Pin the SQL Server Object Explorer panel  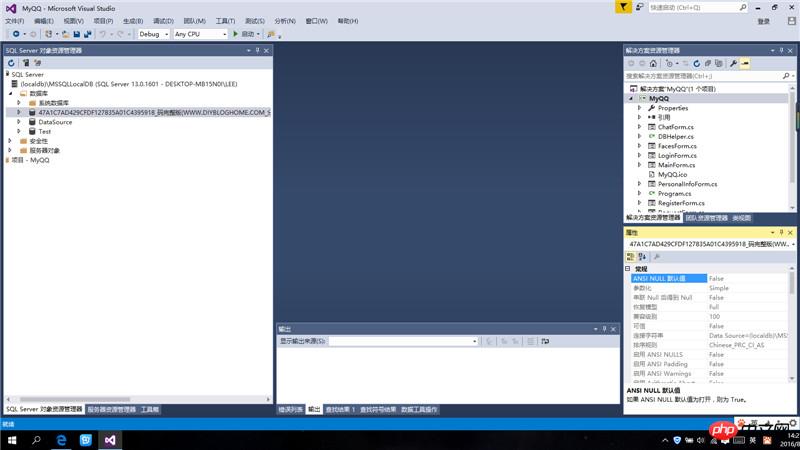point(257,51)
